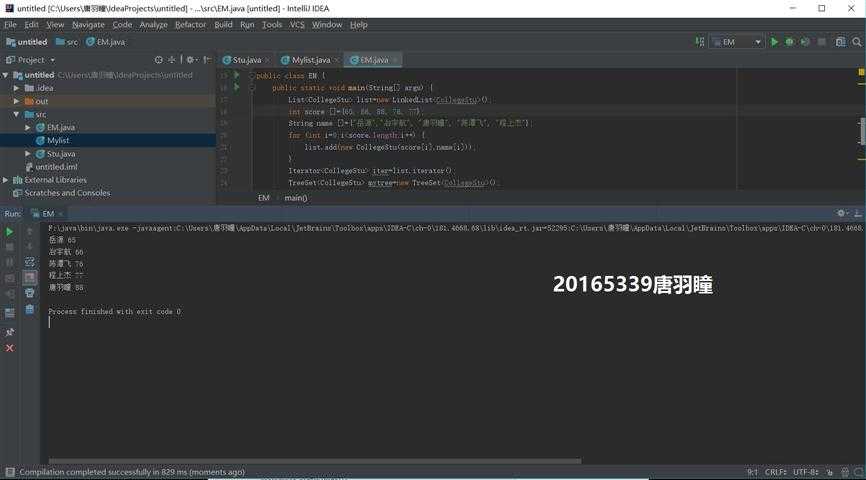Rerun EM from the Run panel
The width and height of the screenshot is (866, 480).
coord(9,232)
